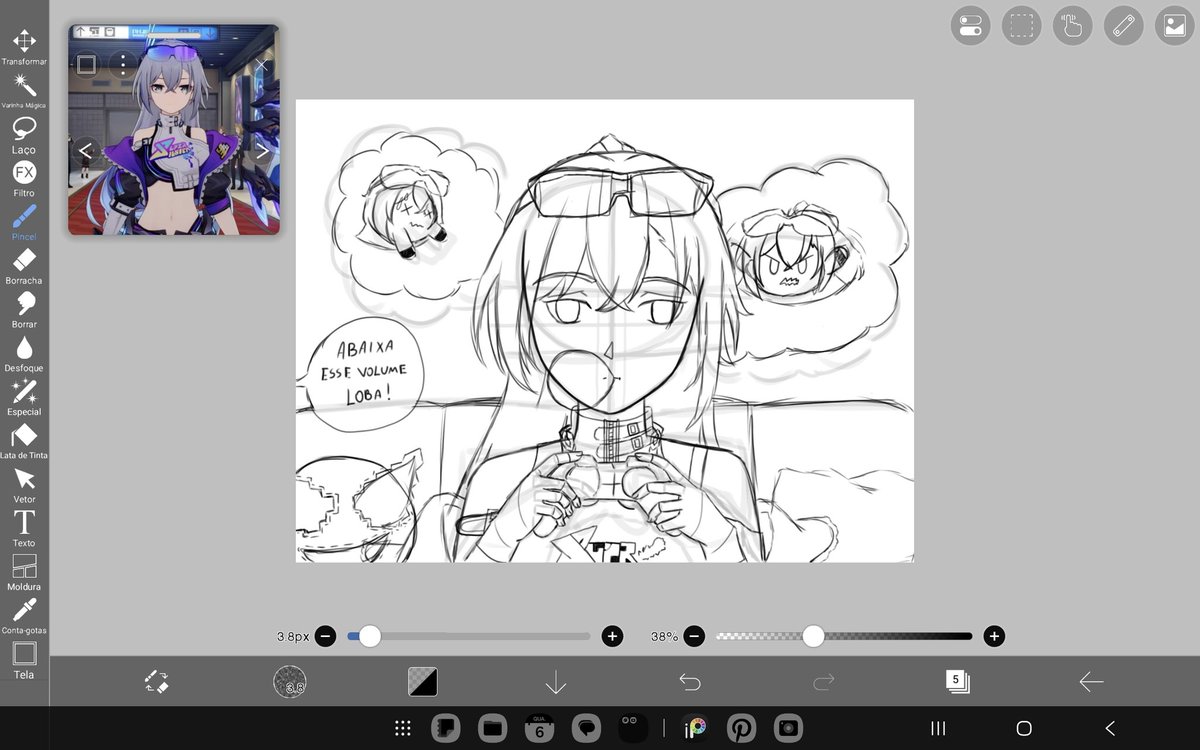
Task: Show previous reference image with left arrow
Action: pyautogui.click(x=85, y=150)
